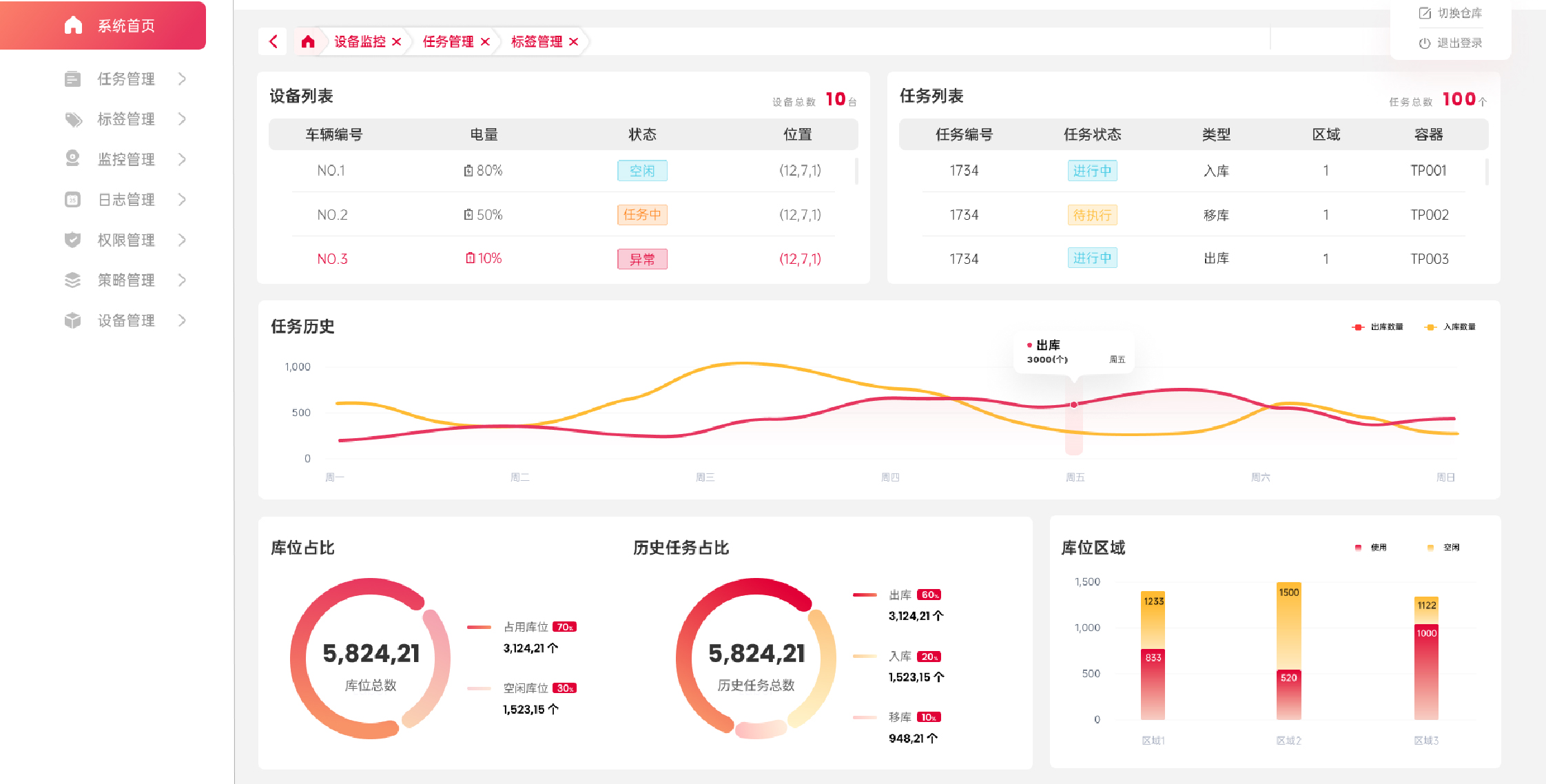Click the task list scrollbar

(1487, 172)
